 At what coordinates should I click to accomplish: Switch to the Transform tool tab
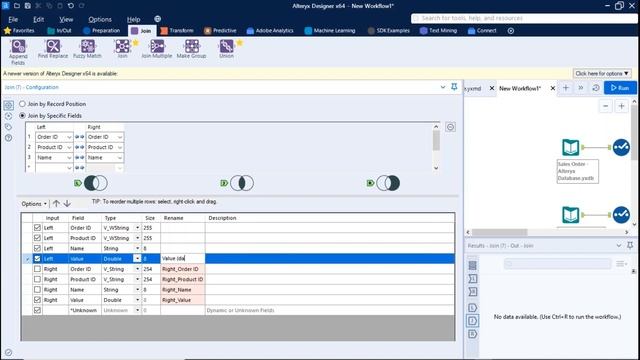point(177,31)
